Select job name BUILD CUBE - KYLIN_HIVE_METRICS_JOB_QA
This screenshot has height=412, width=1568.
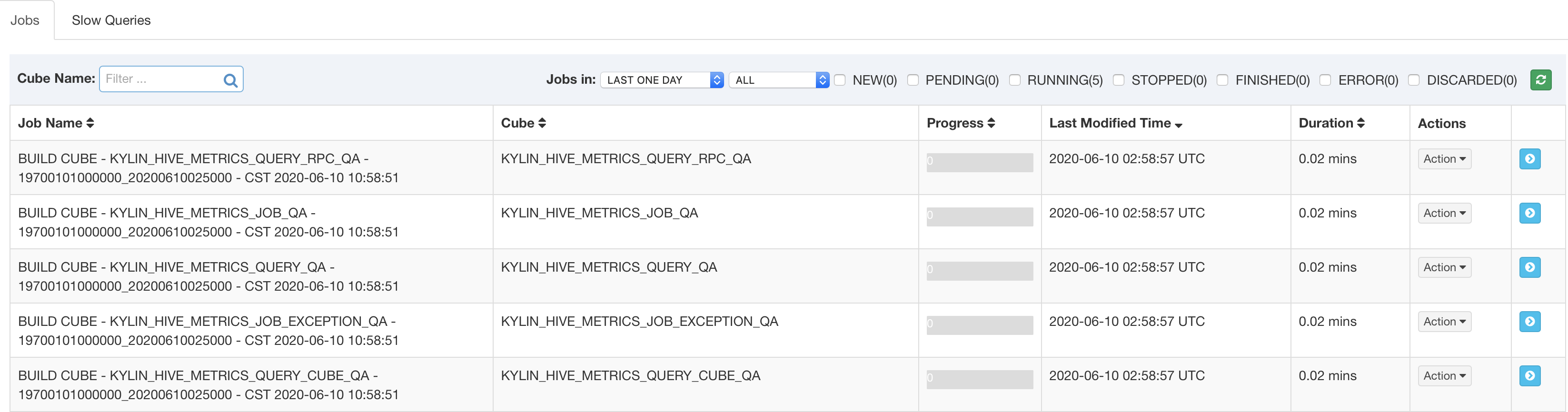tap(208, 222)
